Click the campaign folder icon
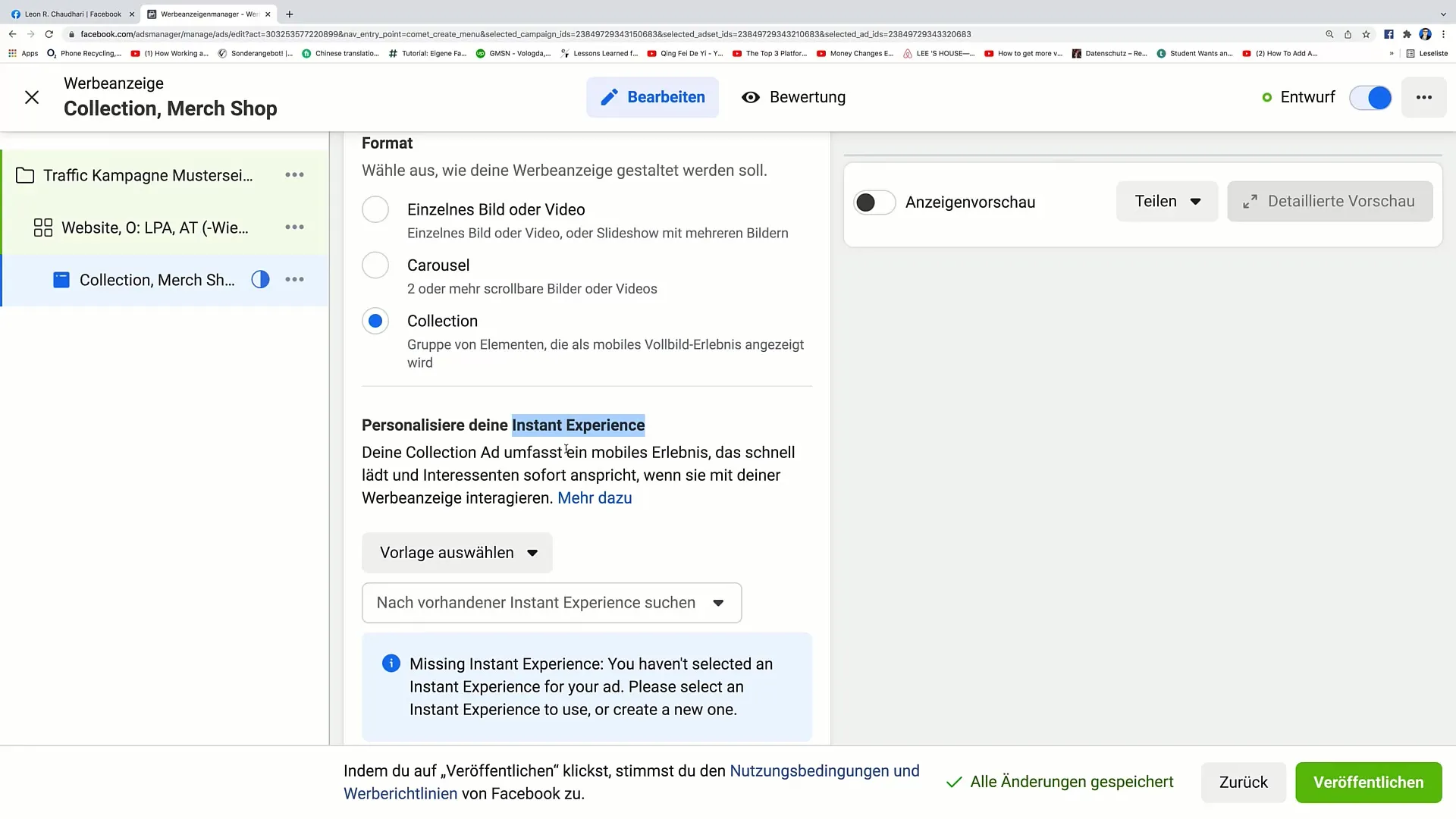The image size is (1456, 819). click(x=25, y=175)
